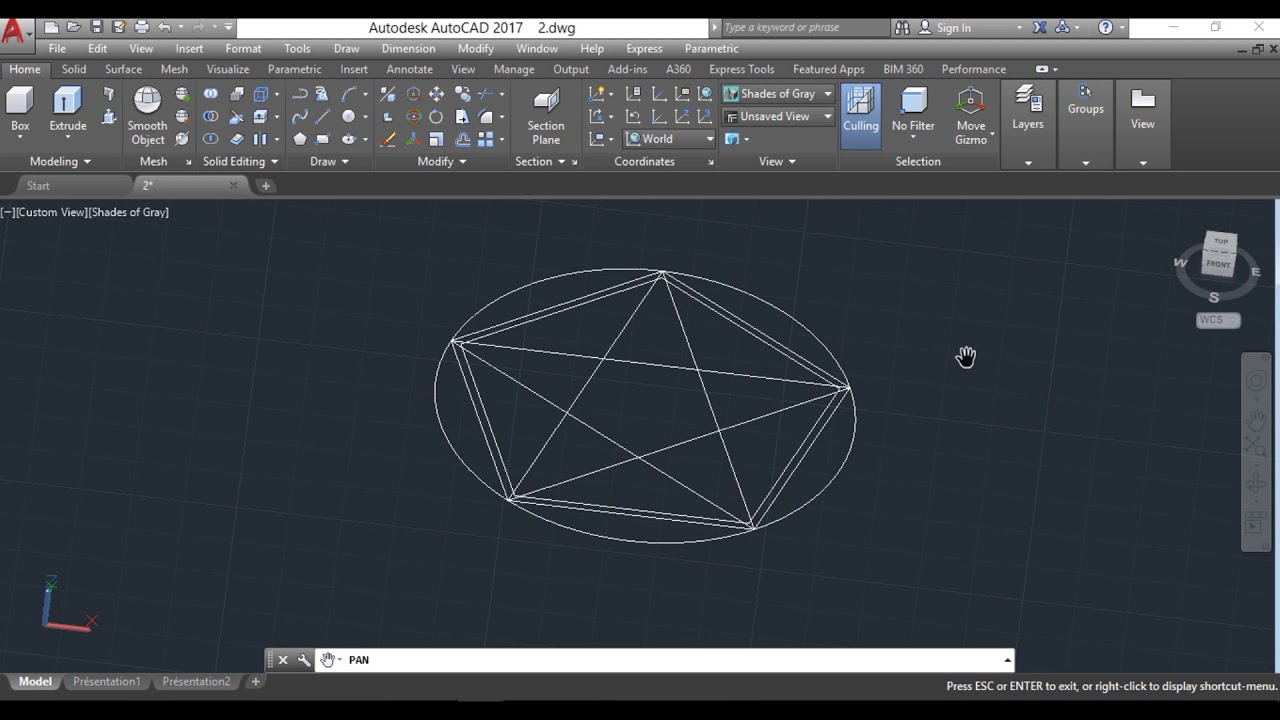Image resolution: width=1280 pixels, height=720 pixels.
Task: Click the Custom View viewport label
Action: (50, 212)
